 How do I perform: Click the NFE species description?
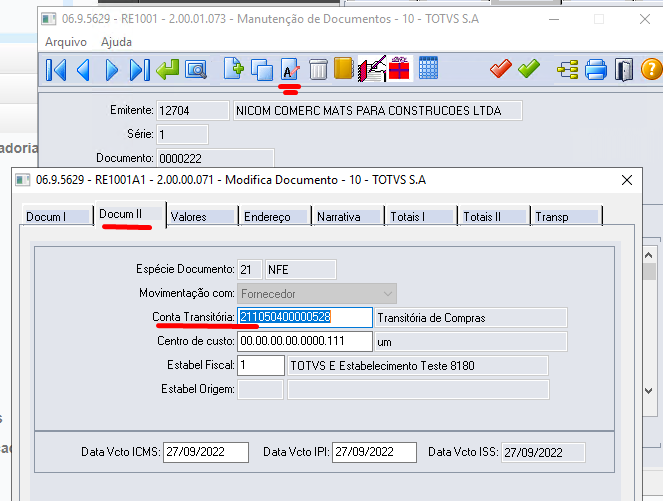301,269
